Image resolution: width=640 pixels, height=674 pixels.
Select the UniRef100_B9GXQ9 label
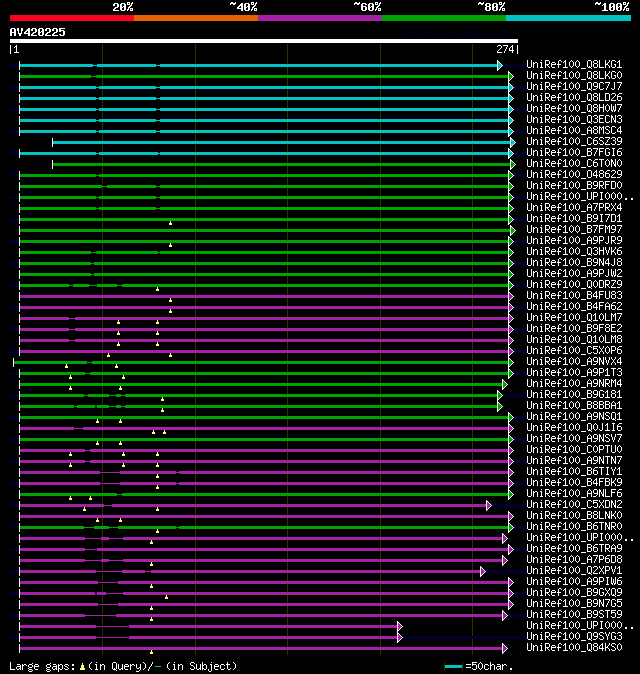click(574, 593)
